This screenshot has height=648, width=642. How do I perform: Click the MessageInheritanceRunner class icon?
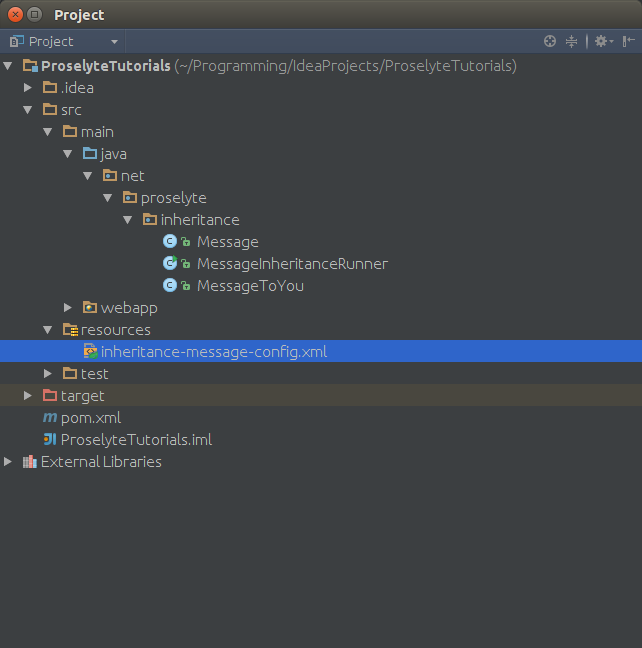point(170,264)
